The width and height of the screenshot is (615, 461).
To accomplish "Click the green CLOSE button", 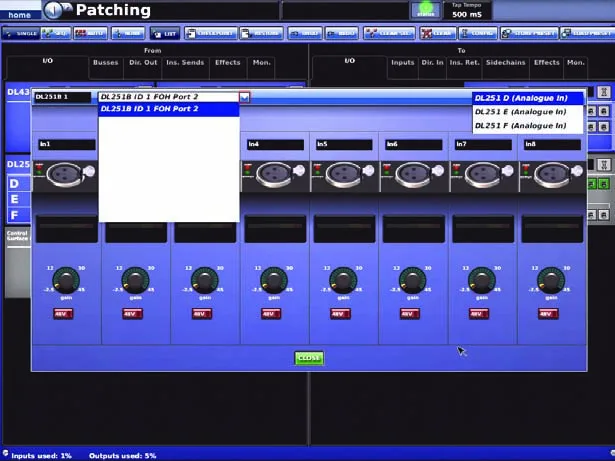I will click(x=309, y=358).
